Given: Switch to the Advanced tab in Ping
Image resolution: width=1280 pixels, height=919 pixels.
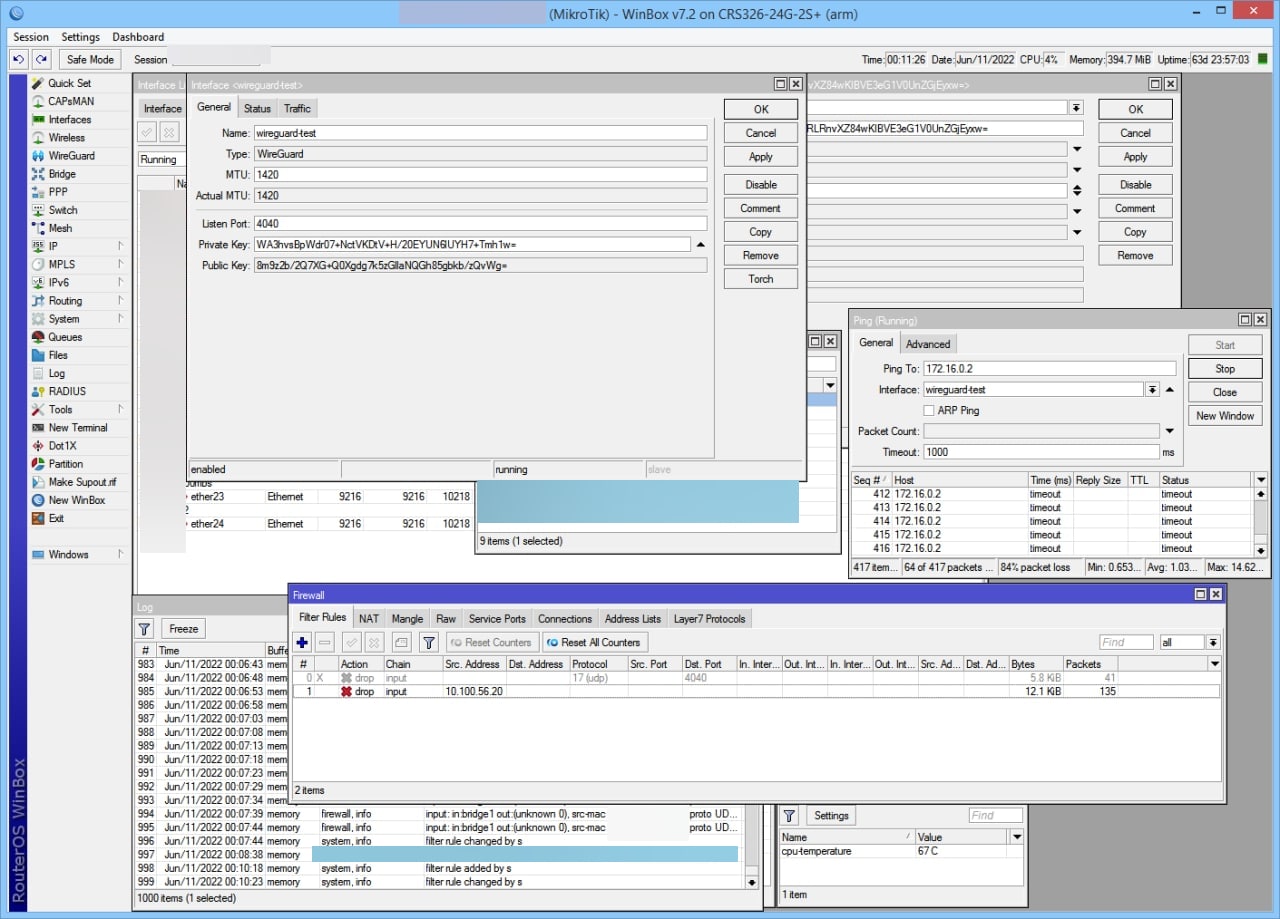Looking at the screenshot, I should pyautogui.click(x=928, y=344).
